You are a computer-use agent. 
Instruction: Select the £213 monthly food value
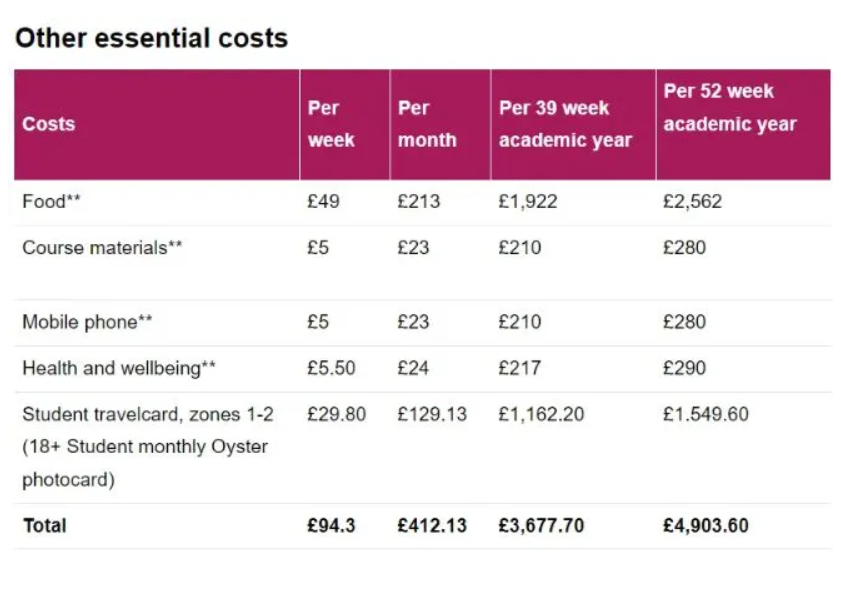[x=418, y=202]
